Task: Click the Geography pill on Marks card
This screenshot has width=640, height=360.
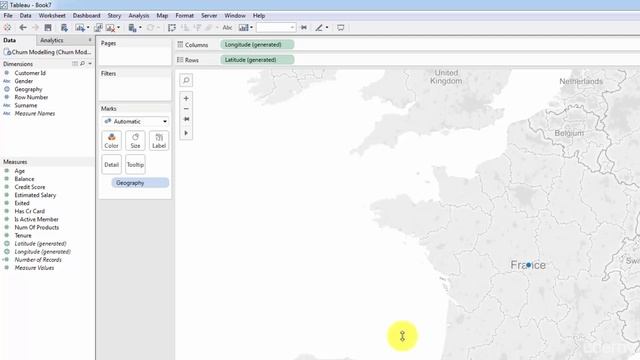Action: click(x=140, y=183)
